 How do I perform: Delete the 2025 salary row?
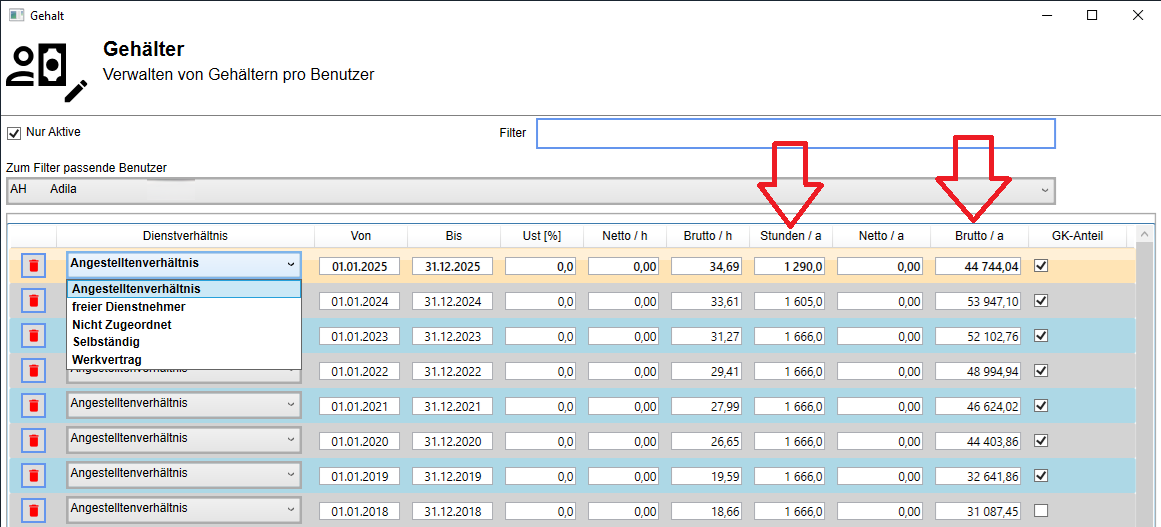[x=33, y=265]
